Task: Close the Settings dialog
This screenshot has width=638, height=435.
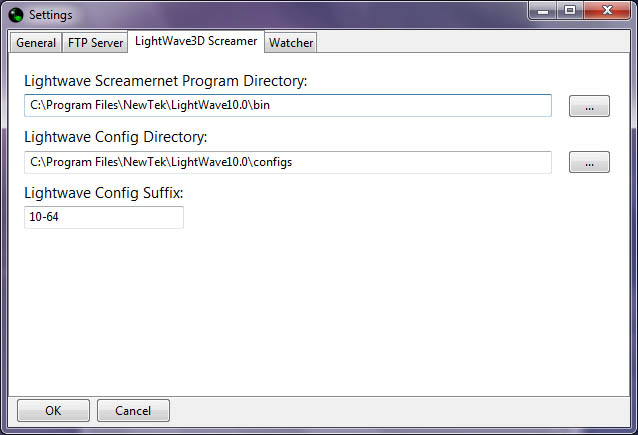Action: [605, 12]
